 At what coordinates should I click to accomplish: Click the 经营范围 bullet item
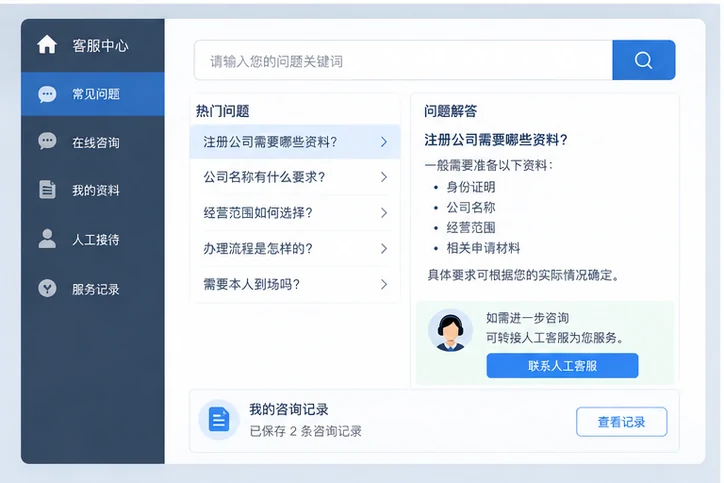coord(471,228)
